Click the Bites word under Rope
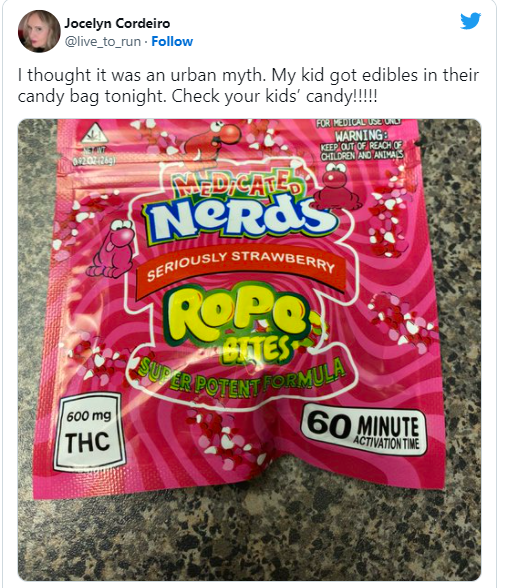The height and width of the screenshot is (588, 507). [x=255, y=350]
